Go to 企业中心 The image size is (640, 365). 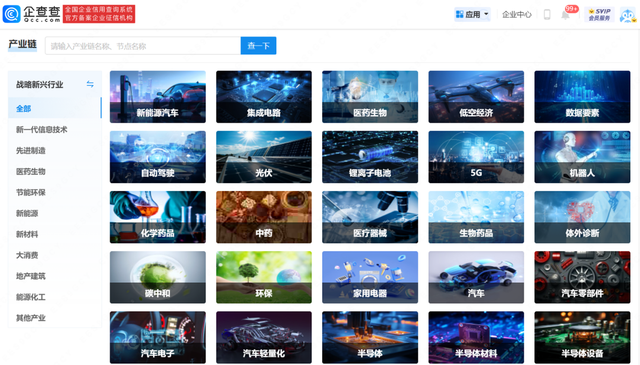(517, 15)
